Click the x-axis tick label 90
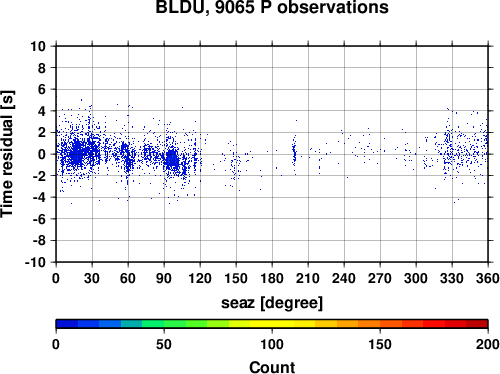 [x=164, y=278]
